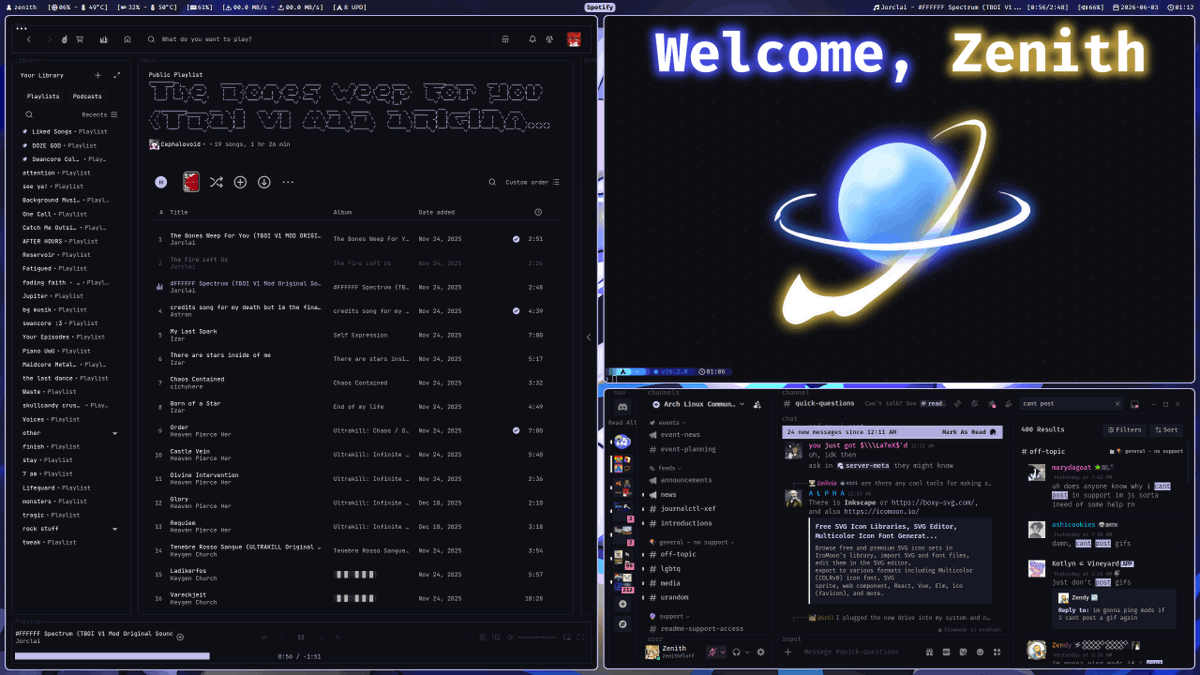Open the shopping cart icon in Spotify
Image resolution: width=1200 pixels, height=675 pixels.
(79, 39)
